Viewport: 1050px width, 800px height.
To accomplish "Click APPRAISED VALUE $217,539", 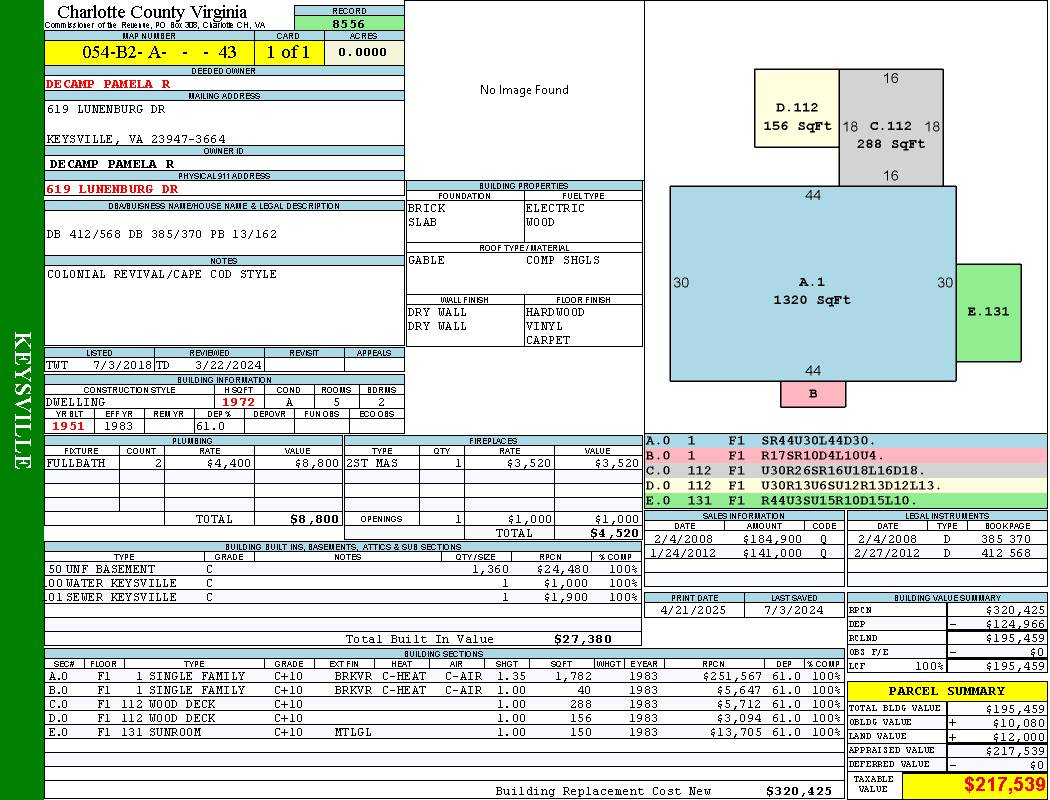I will [1015, 751].
